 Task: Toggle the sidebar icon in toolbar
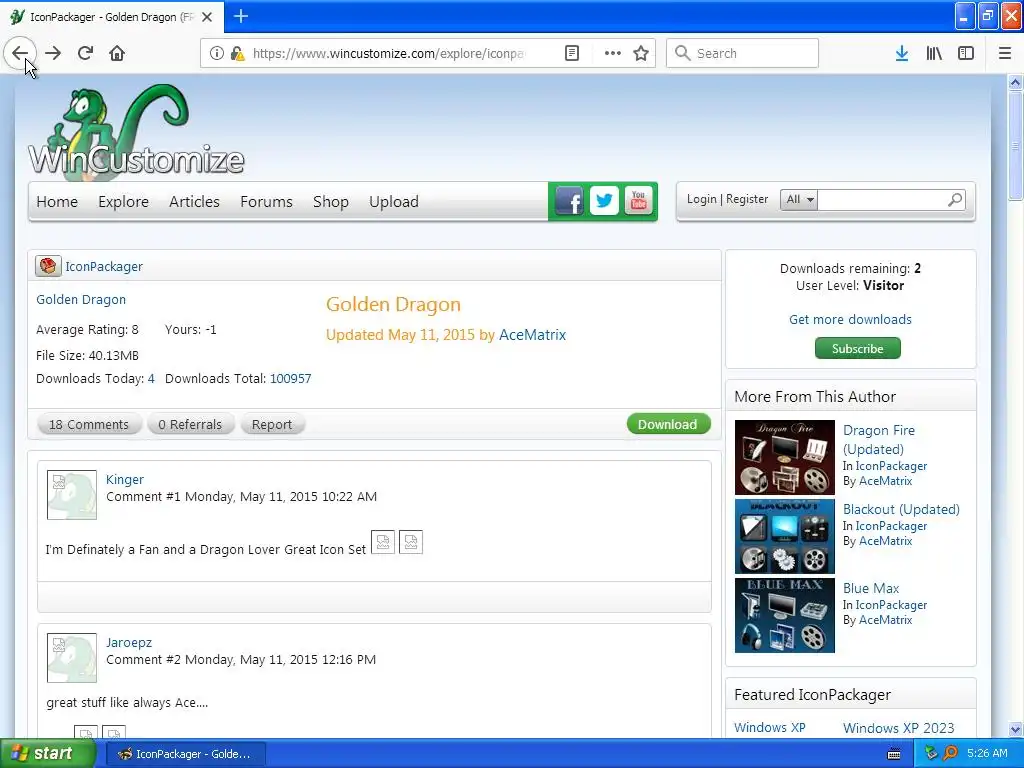[966, 53]
